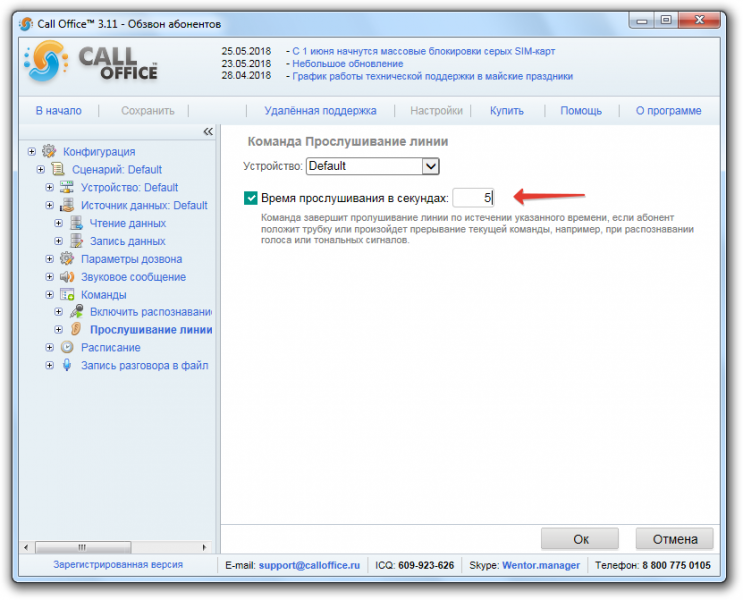Collapse the sidebar with the double chevron
The height and width of the screenshot is (600, 743).
click(x=208, y=132)
